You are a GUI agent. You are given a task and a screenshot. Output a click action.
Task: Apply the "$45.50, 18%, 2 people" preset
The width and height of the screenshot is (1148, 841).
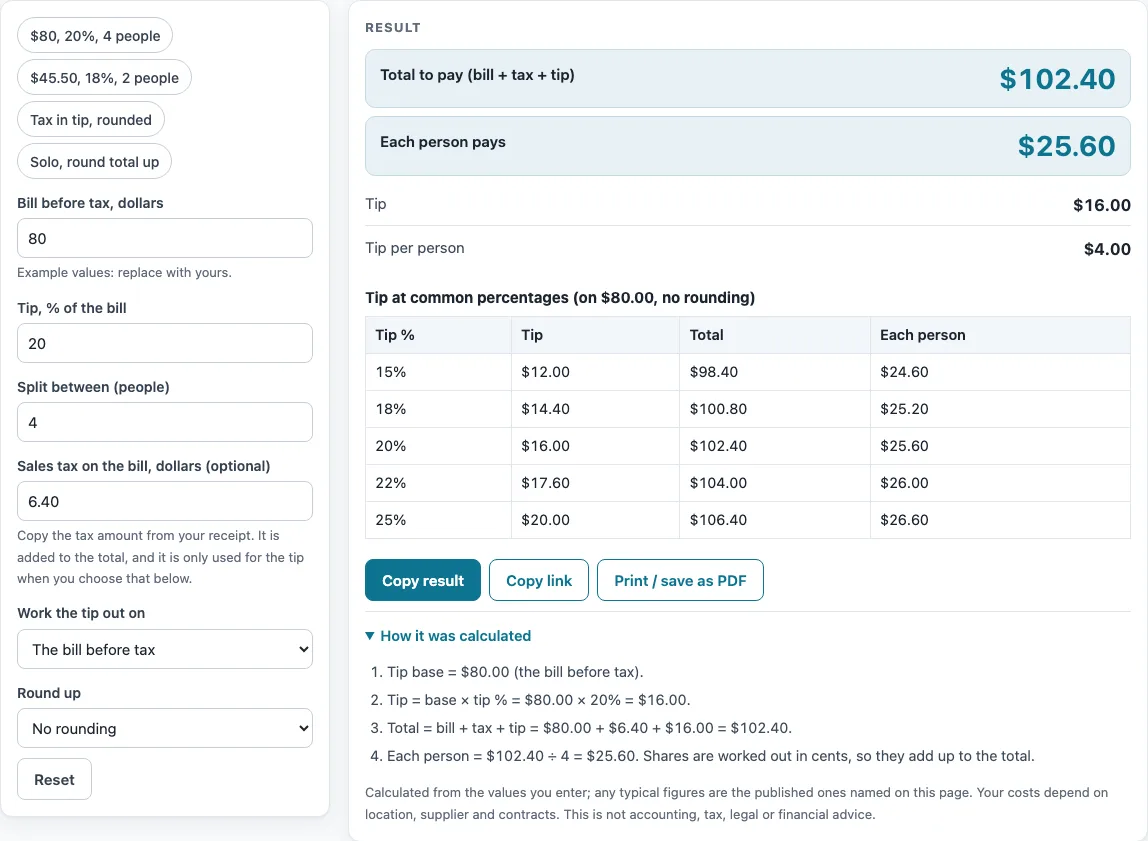click(x=104, y=78)
